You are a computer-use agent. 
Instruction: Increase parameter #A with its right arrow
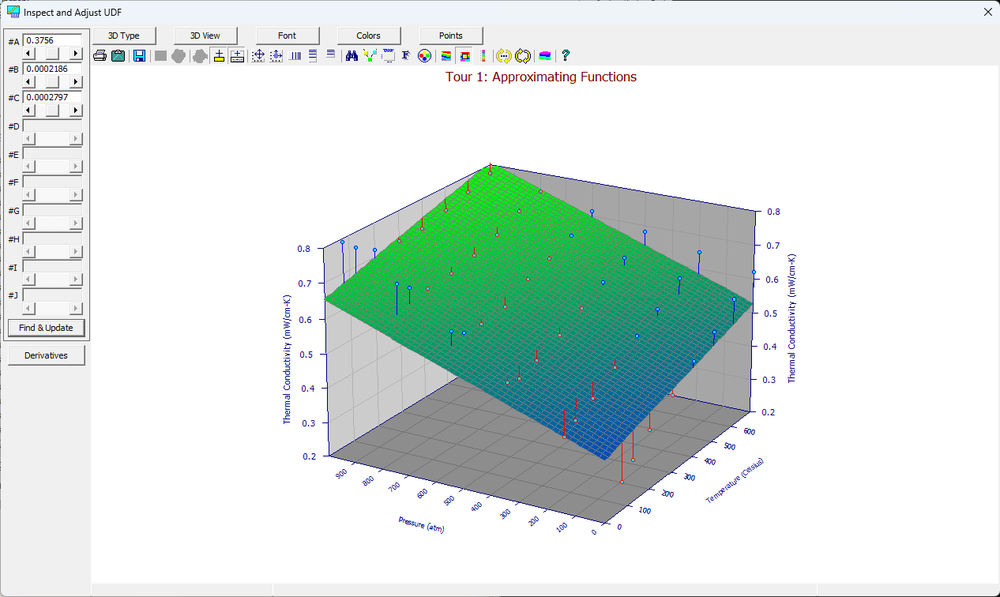pos(76,54)
